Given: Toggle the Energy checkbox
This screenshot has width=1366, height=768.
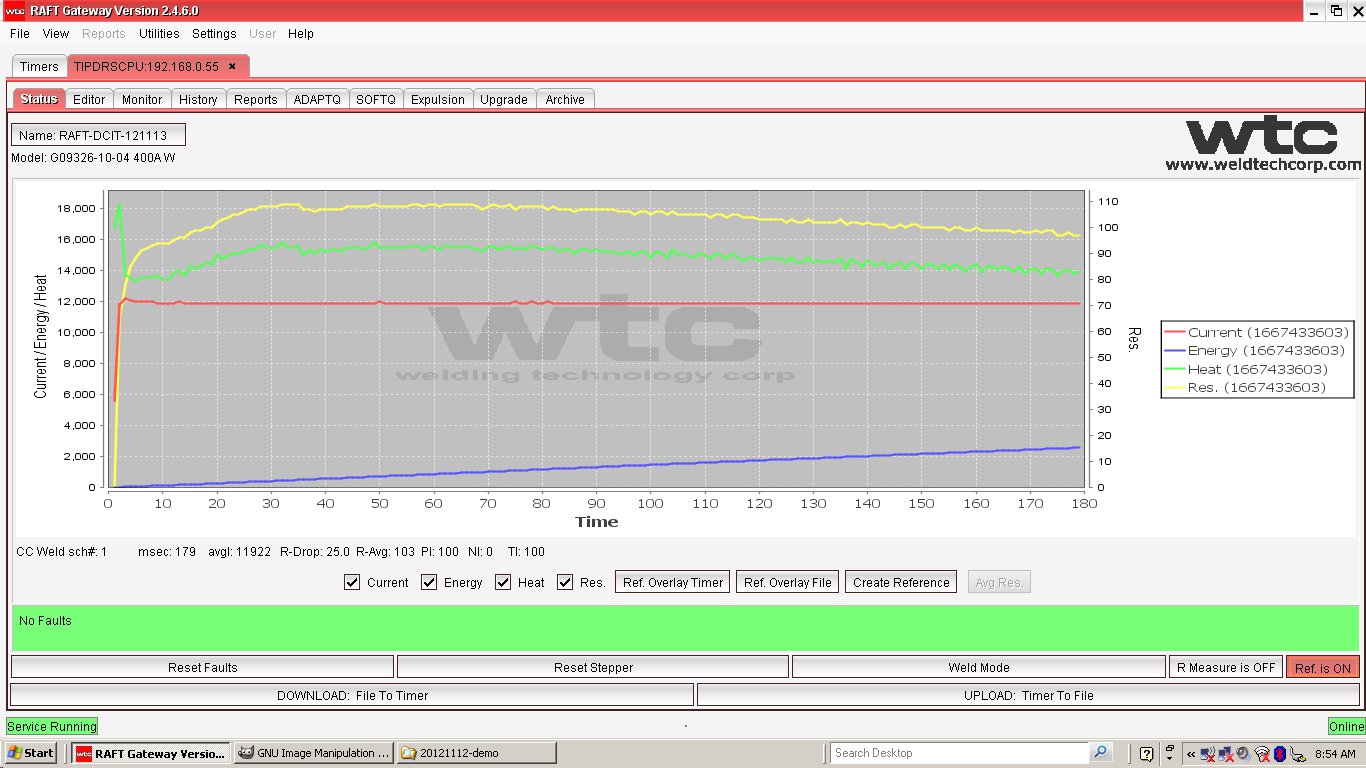Looking at the screenshot, I should tap(429, 582).
